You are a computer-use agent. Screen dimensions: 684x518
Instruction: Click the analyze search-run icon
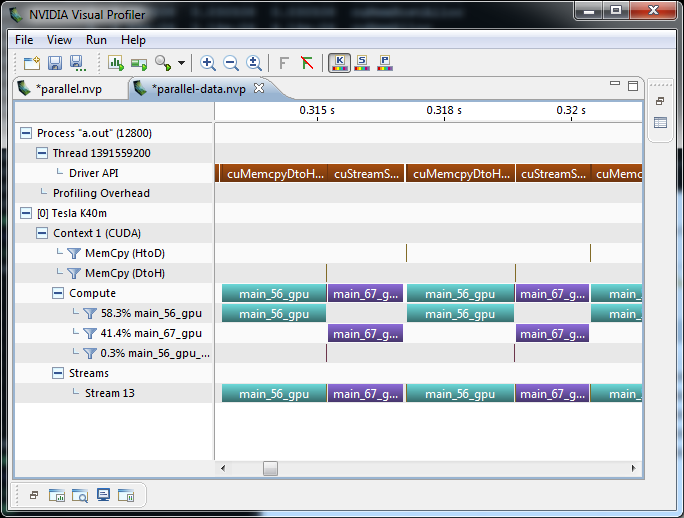click(163, 63)
